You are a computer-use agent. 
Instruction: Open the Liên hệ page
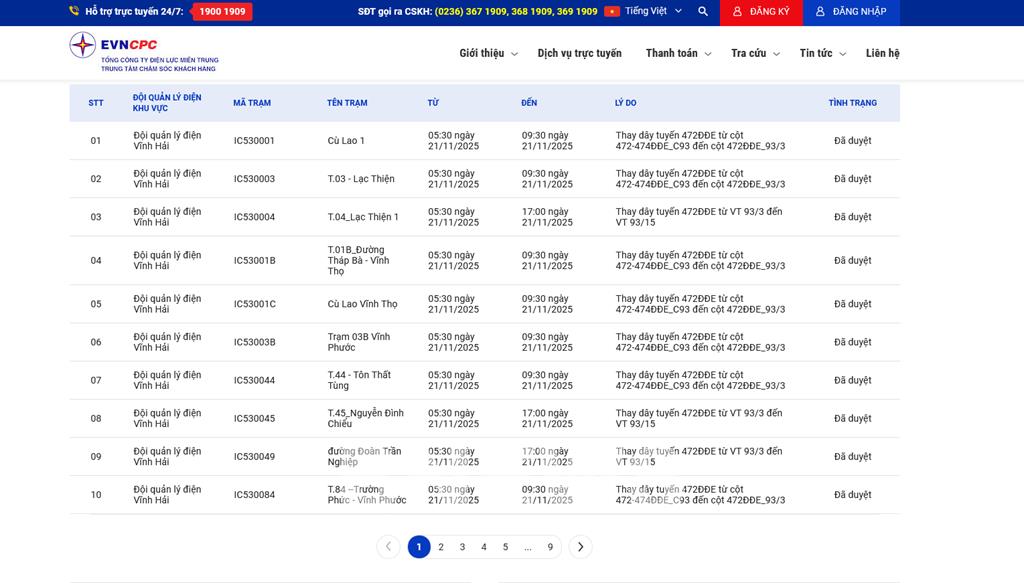click(882, 53)
